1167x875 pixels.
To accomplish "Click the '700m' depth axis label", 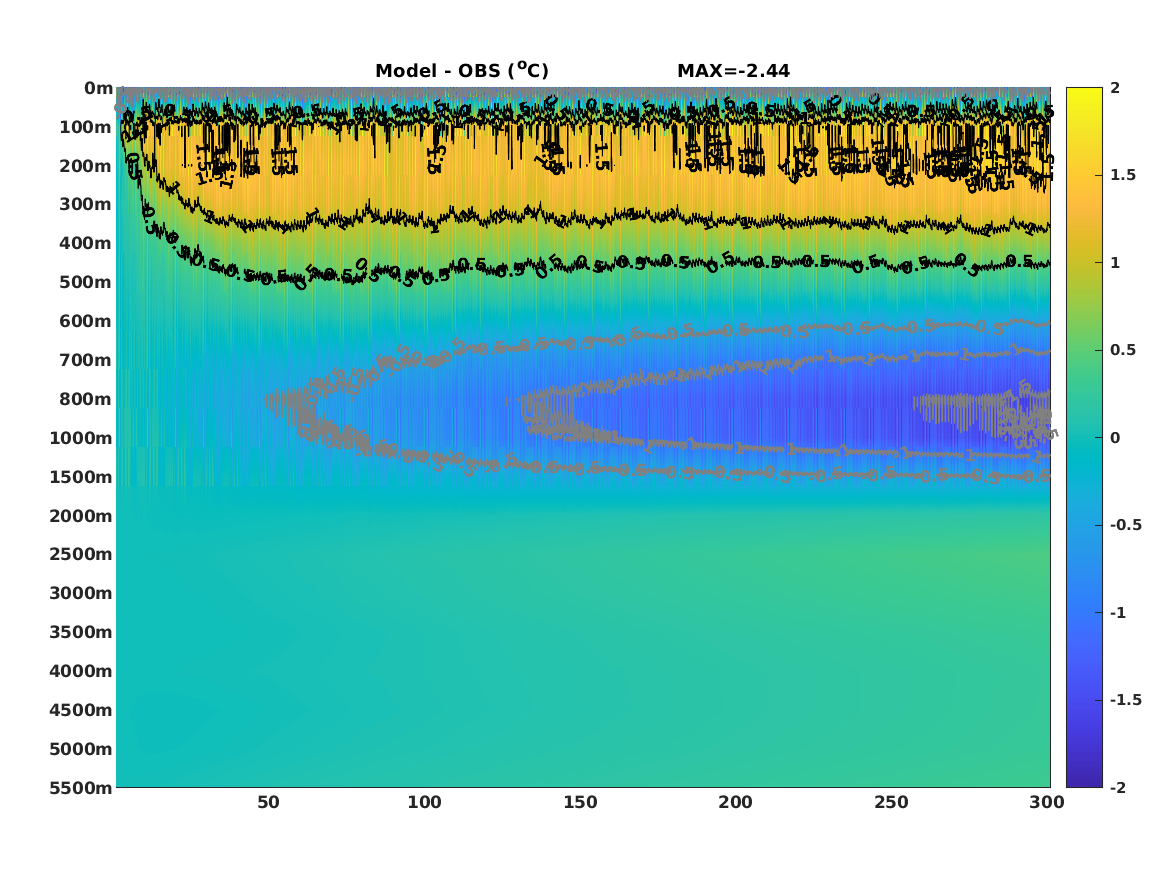I will click(86, 360).
